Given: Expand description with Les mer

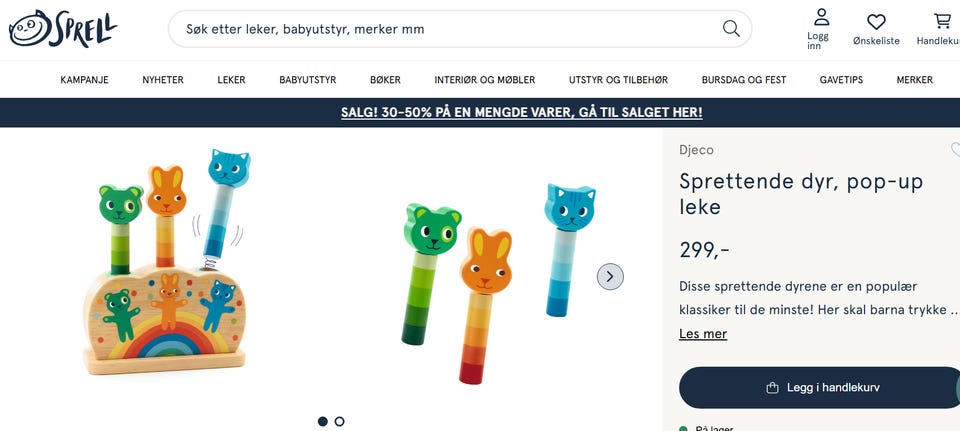Looking at the screenshot, I should 703,334.
